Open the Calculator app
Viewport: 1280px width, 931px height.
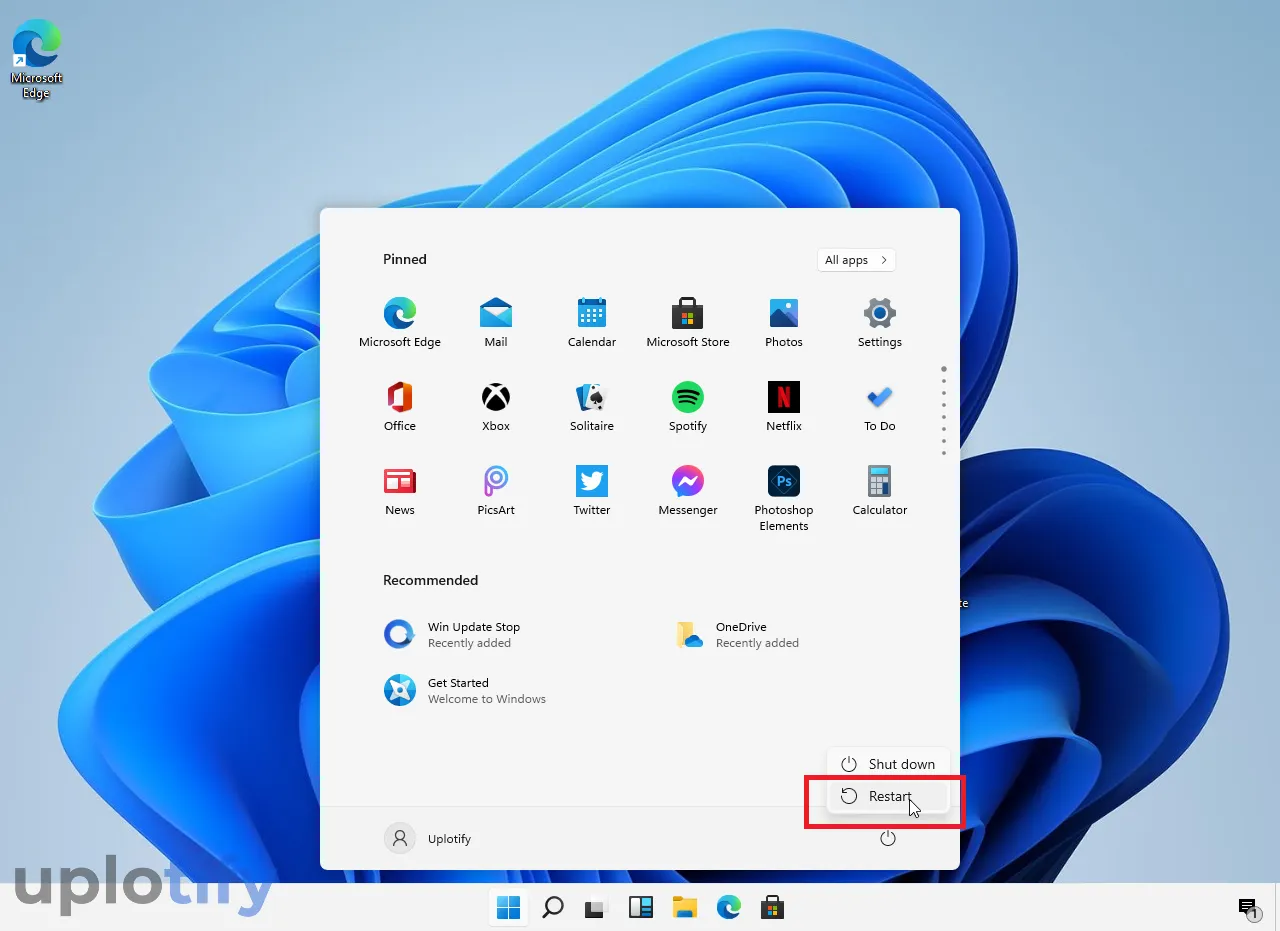(x=880, y=491)
